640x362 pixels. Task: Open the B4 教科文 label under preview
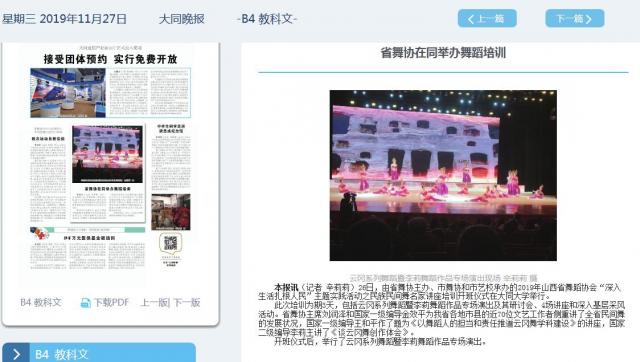point(41,302)
